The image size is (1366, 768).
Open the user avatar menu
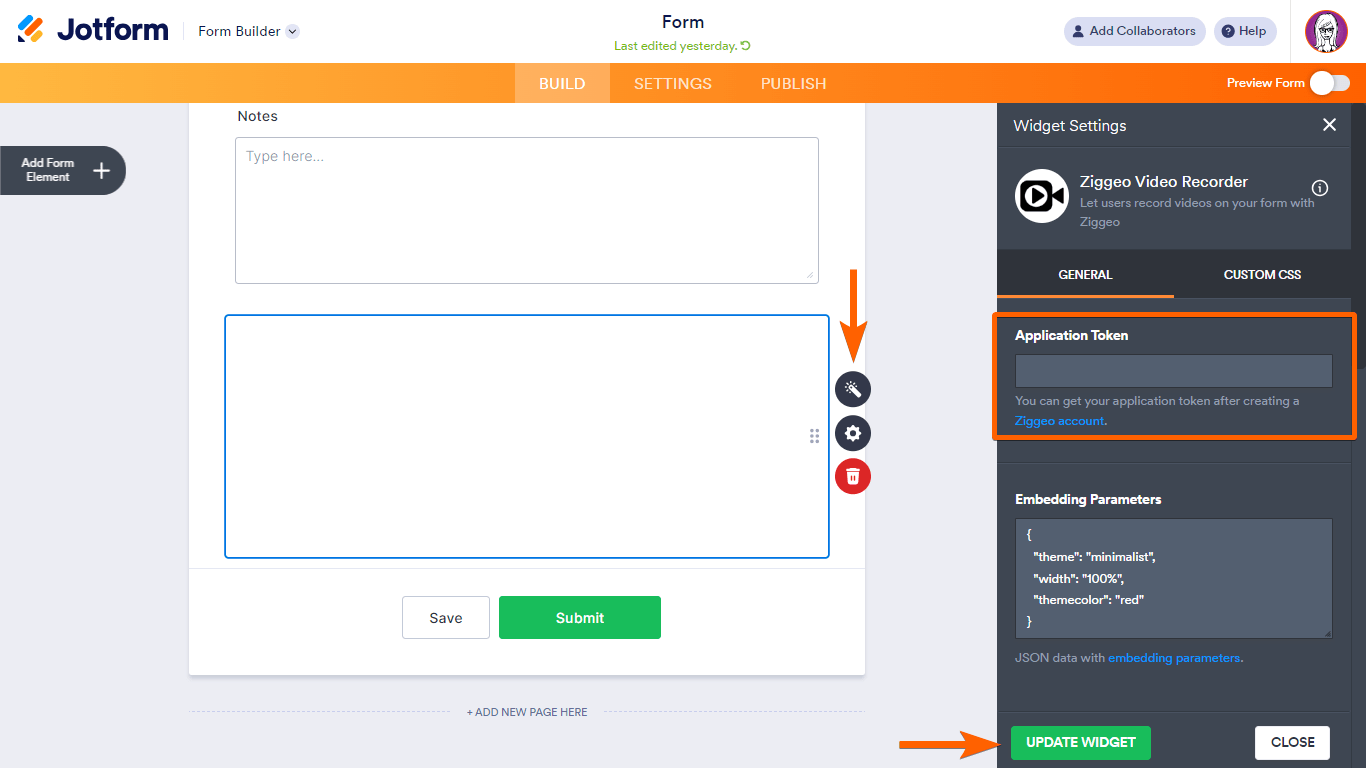(x=1326, y=31)
